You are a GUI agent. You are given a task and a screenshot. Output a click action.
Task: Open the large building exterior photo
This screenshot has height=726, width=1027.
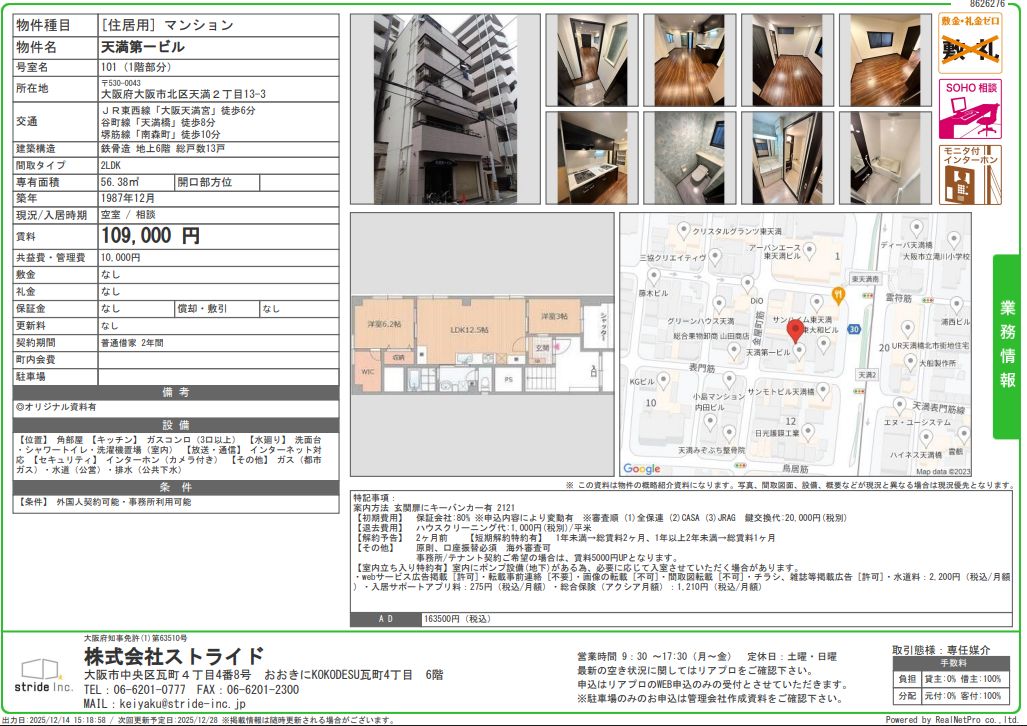(x=443, y=109)
